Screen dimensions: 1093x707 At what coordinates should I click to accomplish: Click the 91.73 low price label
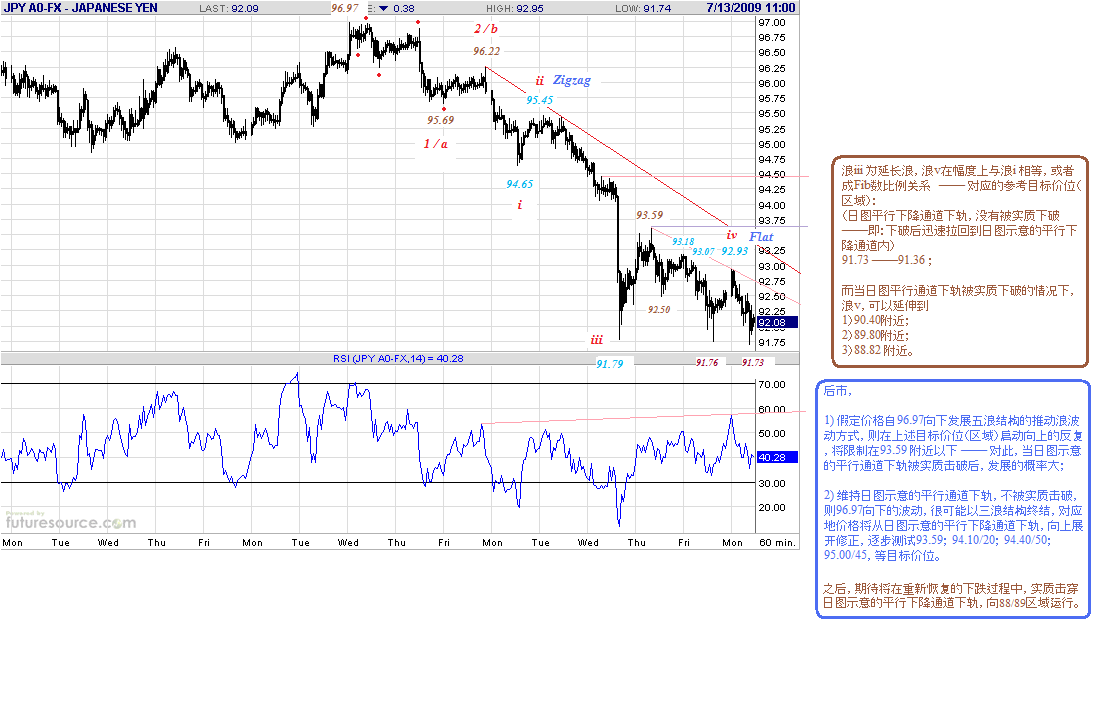pos(753,363)
